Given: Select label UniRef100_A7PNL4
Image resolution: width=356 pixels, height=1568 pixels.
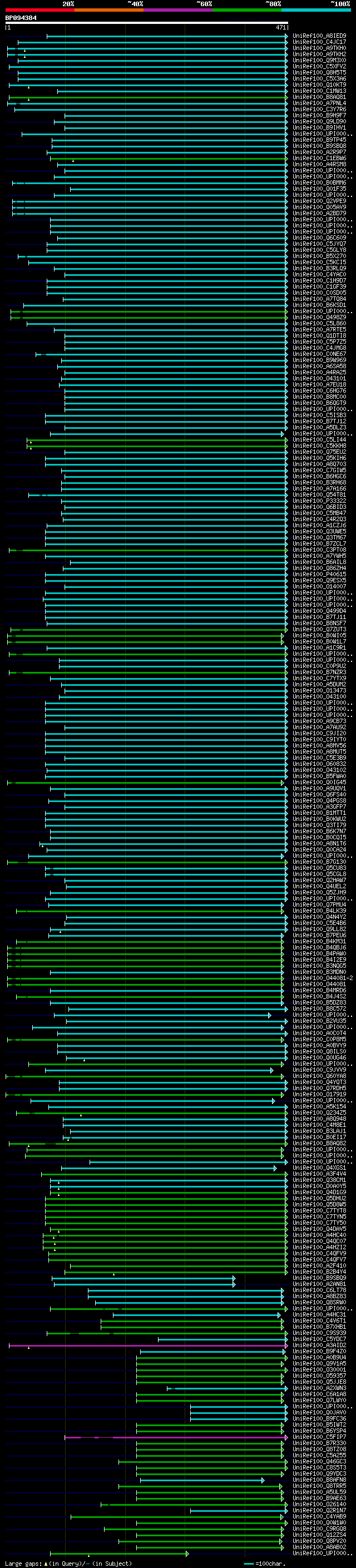Looking at the screenshot, I should tap(319, 103).
